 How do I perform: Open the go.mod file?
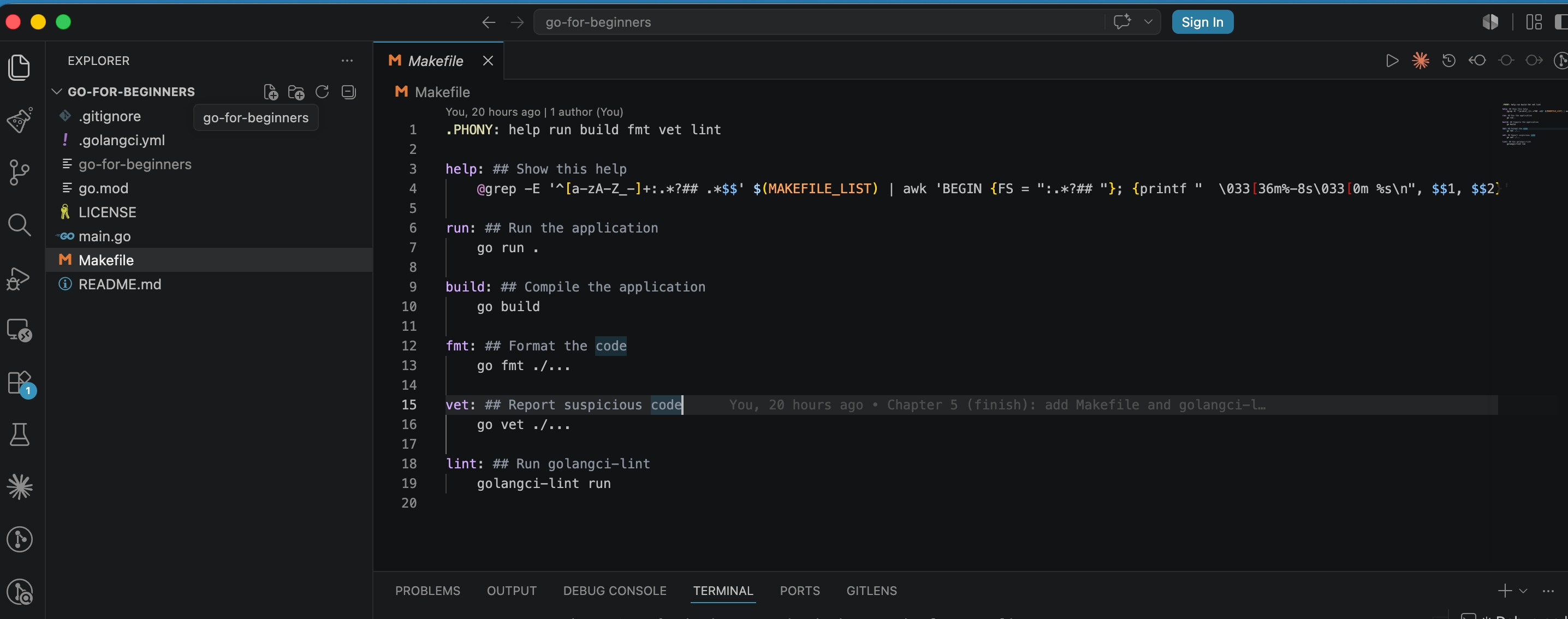tap(209, 188)
